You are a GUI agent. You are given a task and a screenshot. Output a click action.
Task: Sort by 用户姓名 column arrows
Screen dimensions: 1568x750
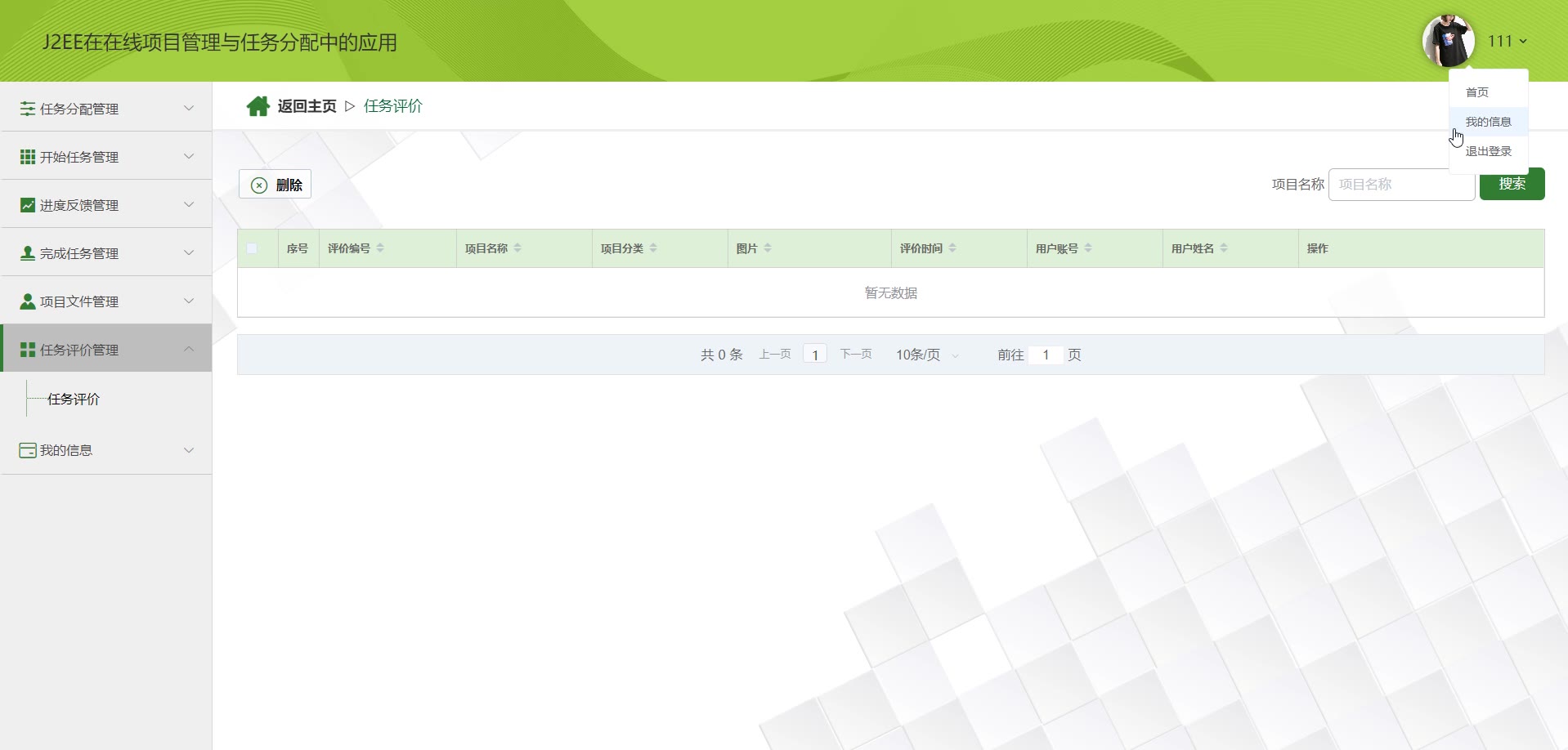(1224, 248)
